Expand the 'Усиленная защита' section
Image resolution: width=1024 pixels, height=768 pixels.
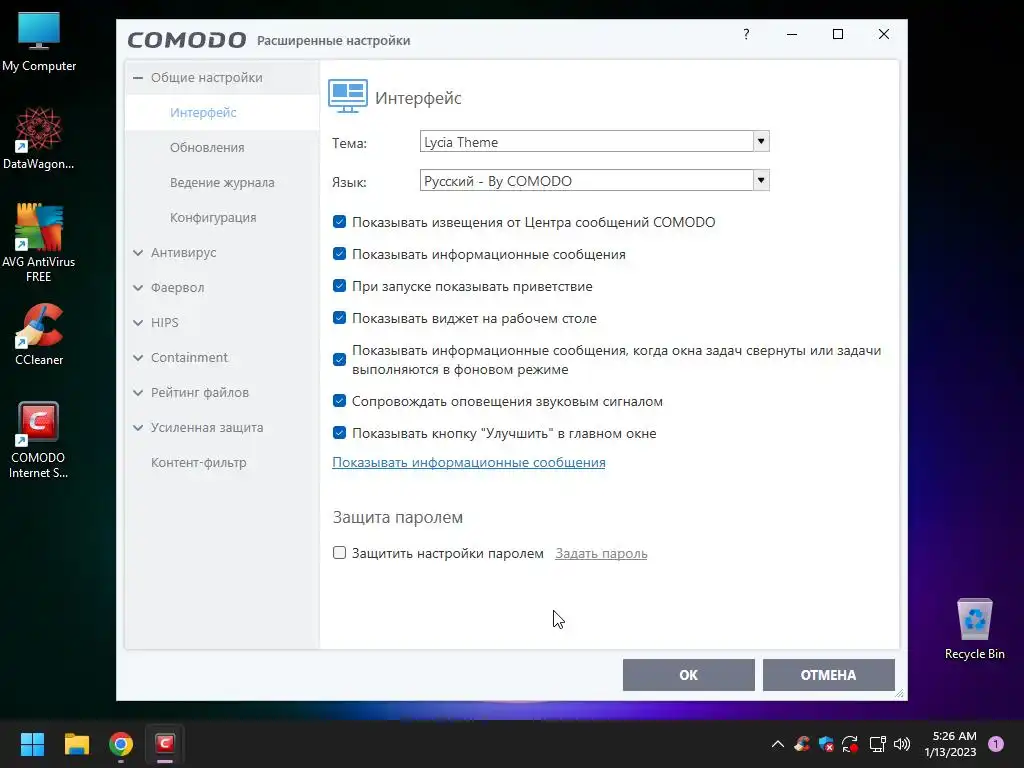coord(138,428)
